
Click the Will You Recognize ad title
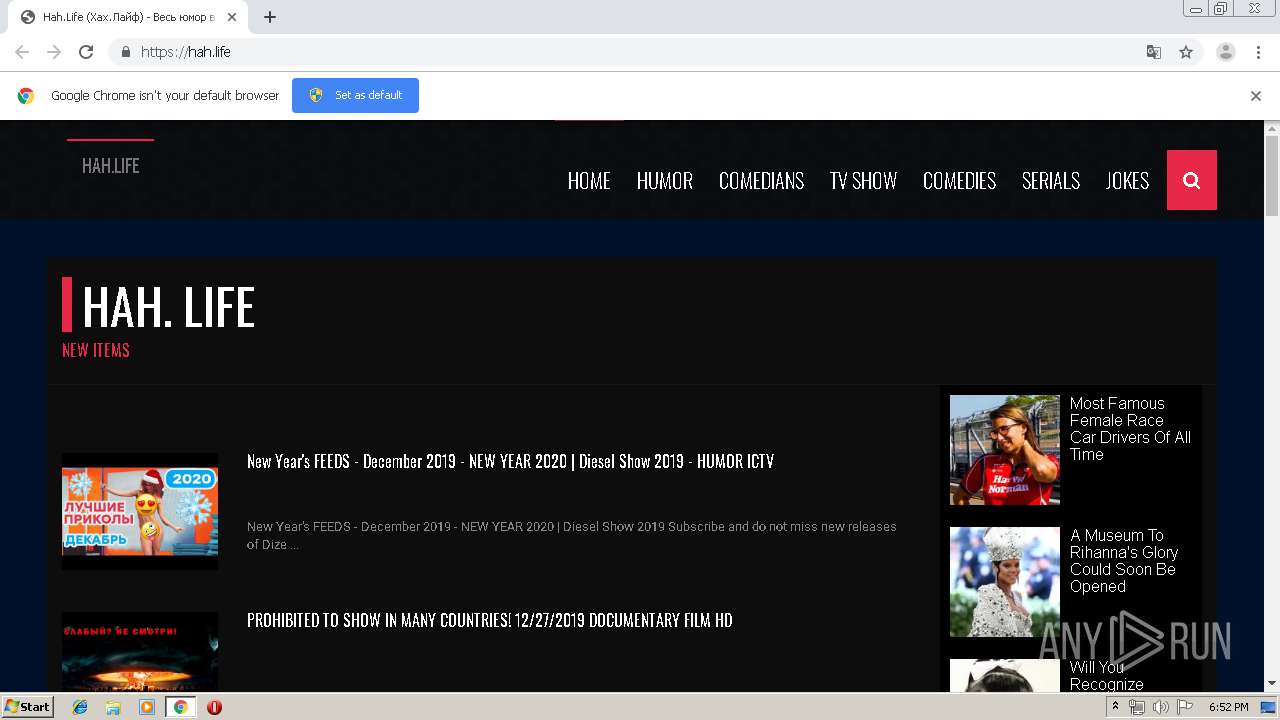[x=1106, y=676]
